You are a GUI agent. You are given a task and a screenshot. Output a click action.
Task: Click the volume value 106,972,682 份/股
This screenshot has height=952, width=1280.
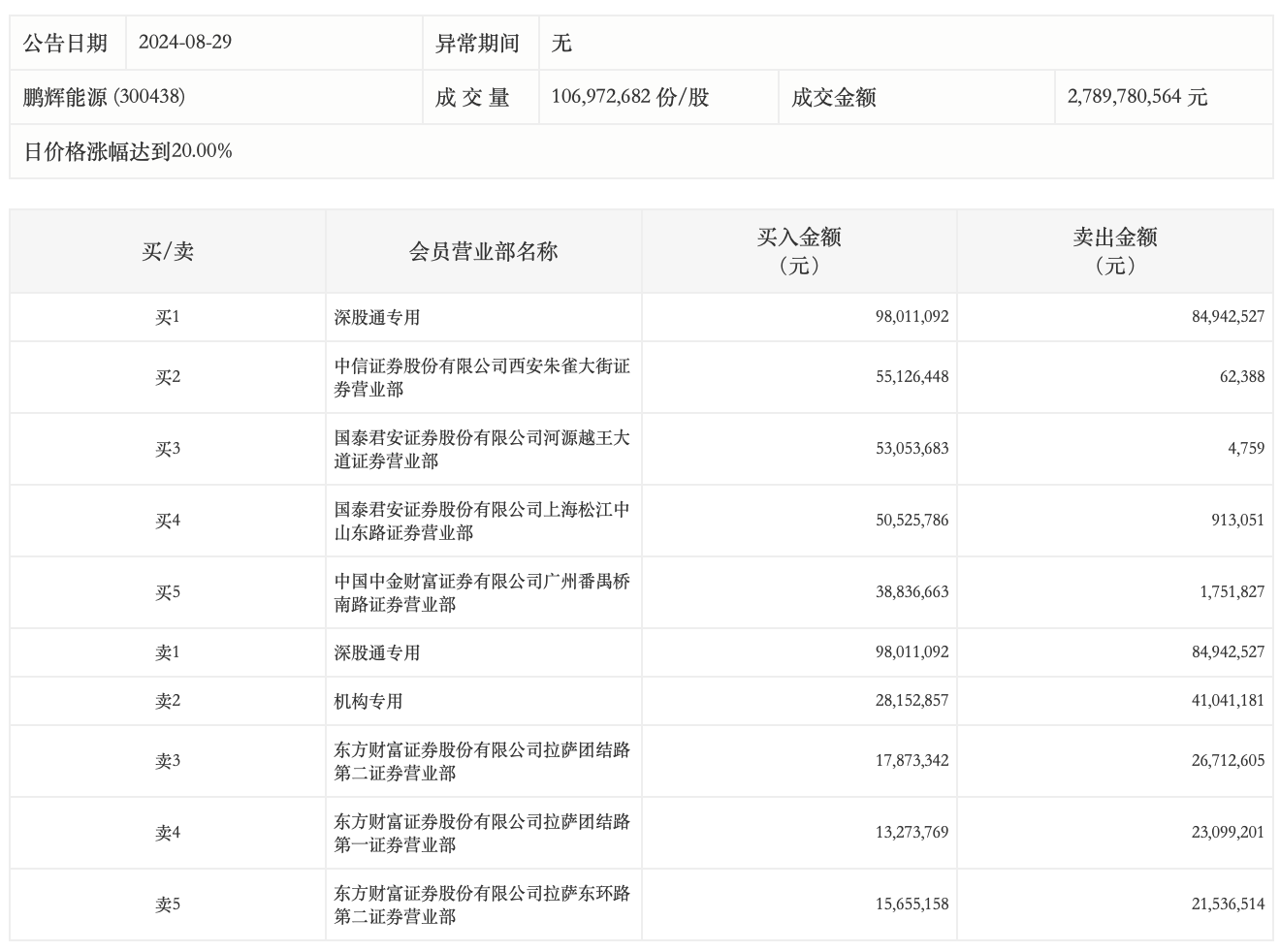click(x=629, y=97)
